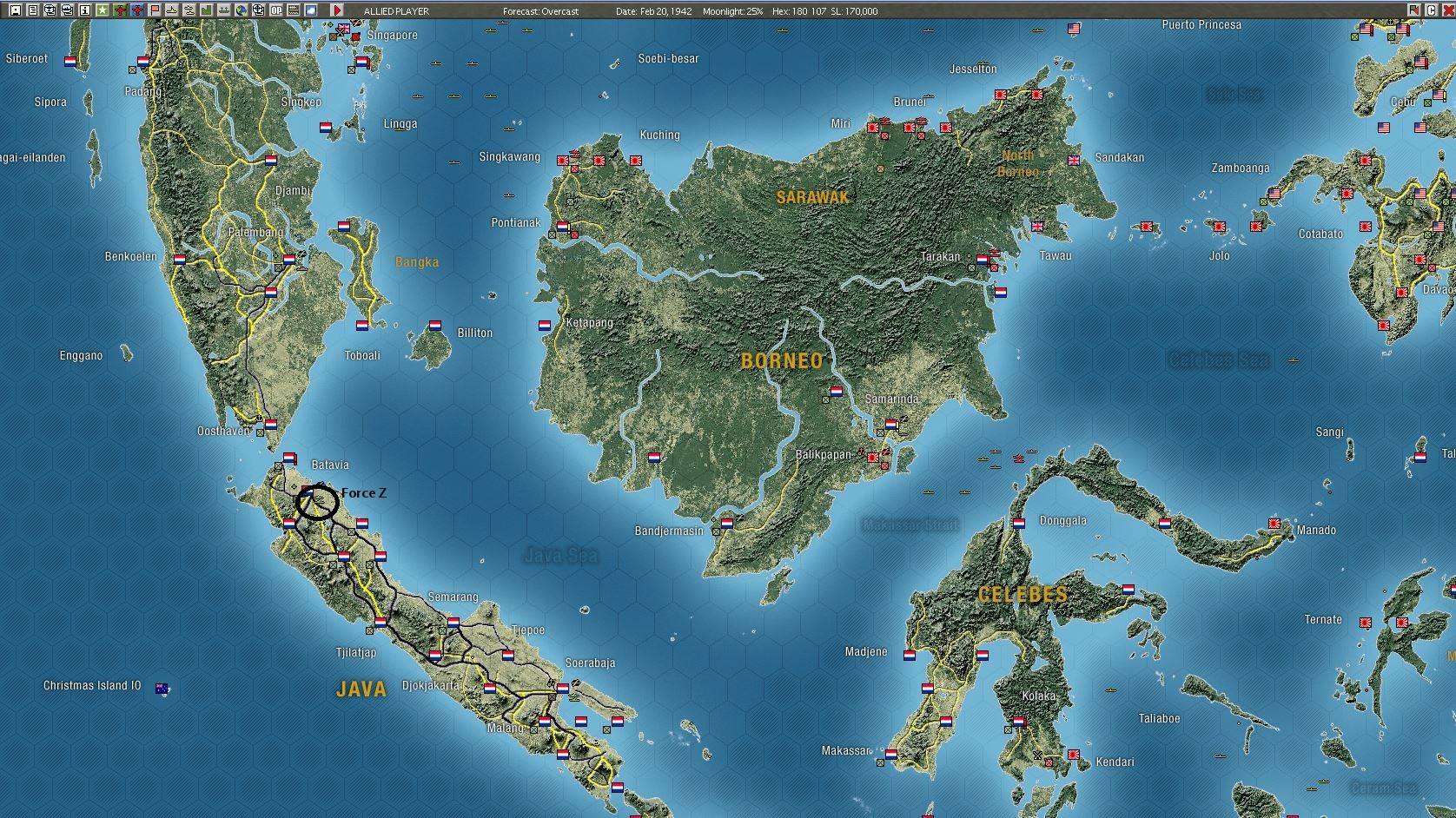Select the Japanese flag marker at Jolo
Screen dimensions: 1456x818
click(1220, 227)
